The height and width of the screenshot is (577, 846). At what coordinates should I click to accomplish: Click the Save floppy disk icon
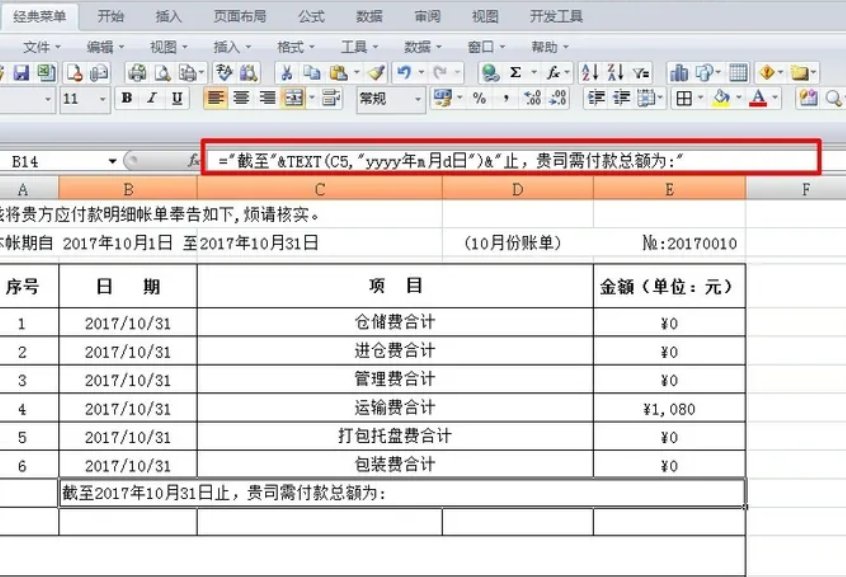[x=21, y=72]
